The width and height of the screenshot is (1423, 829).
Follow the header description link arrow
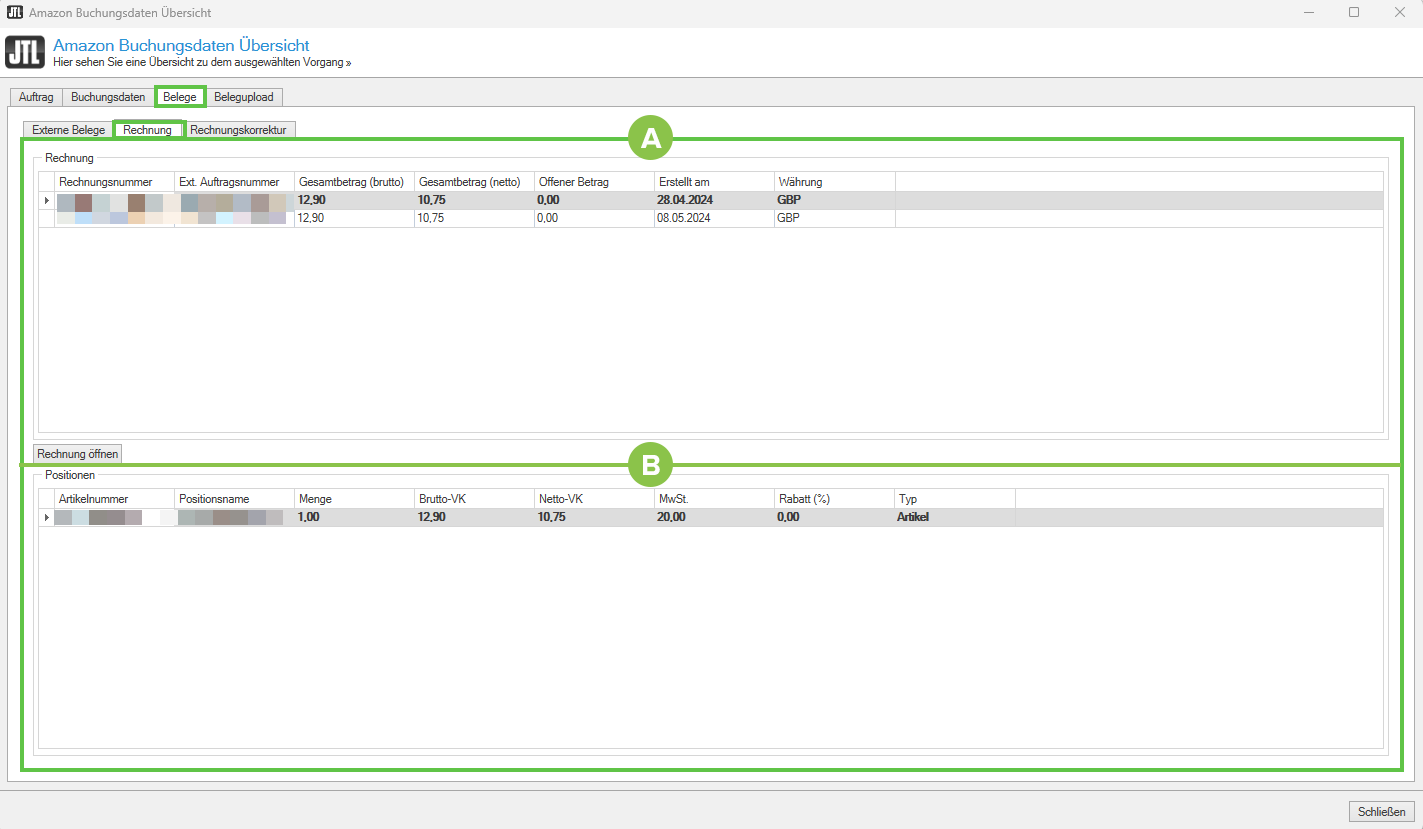click(348, 62)
